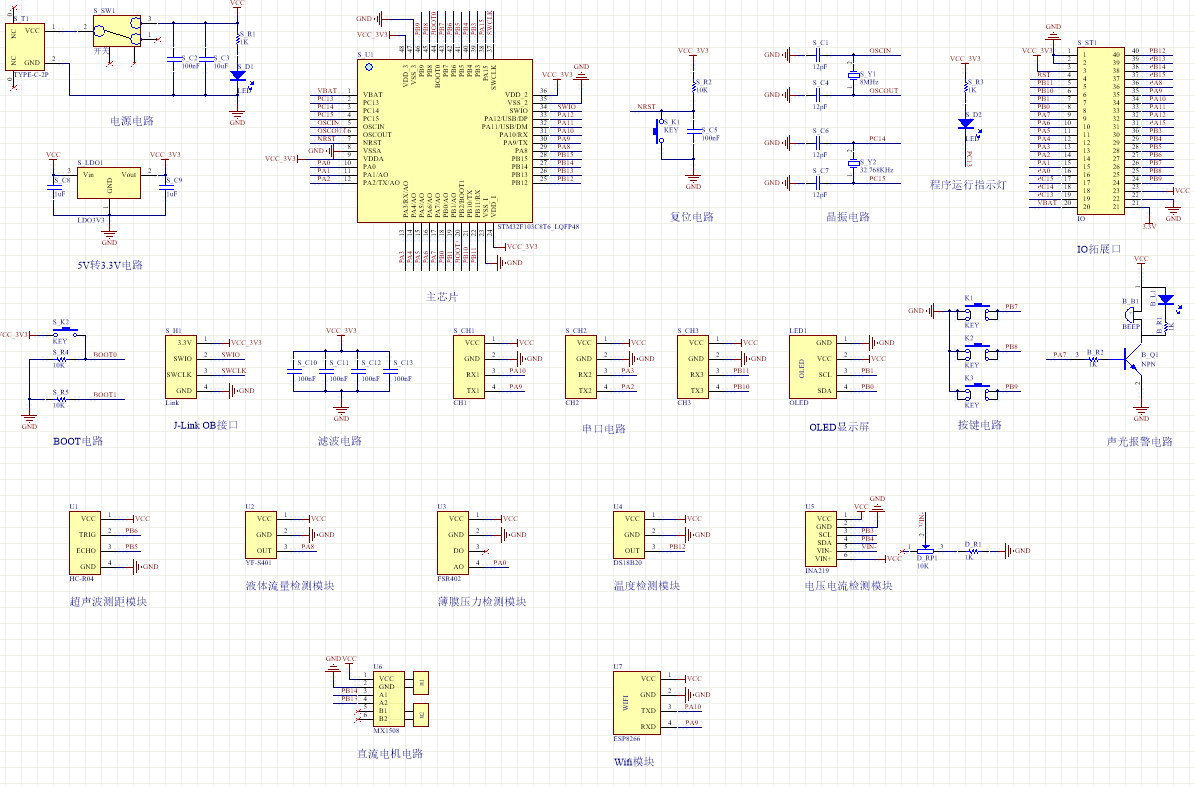Viewport: 1195px width, 786px height.
Task: Click the DS18B20 temperature sensor U4
Action: click(629, 534)
